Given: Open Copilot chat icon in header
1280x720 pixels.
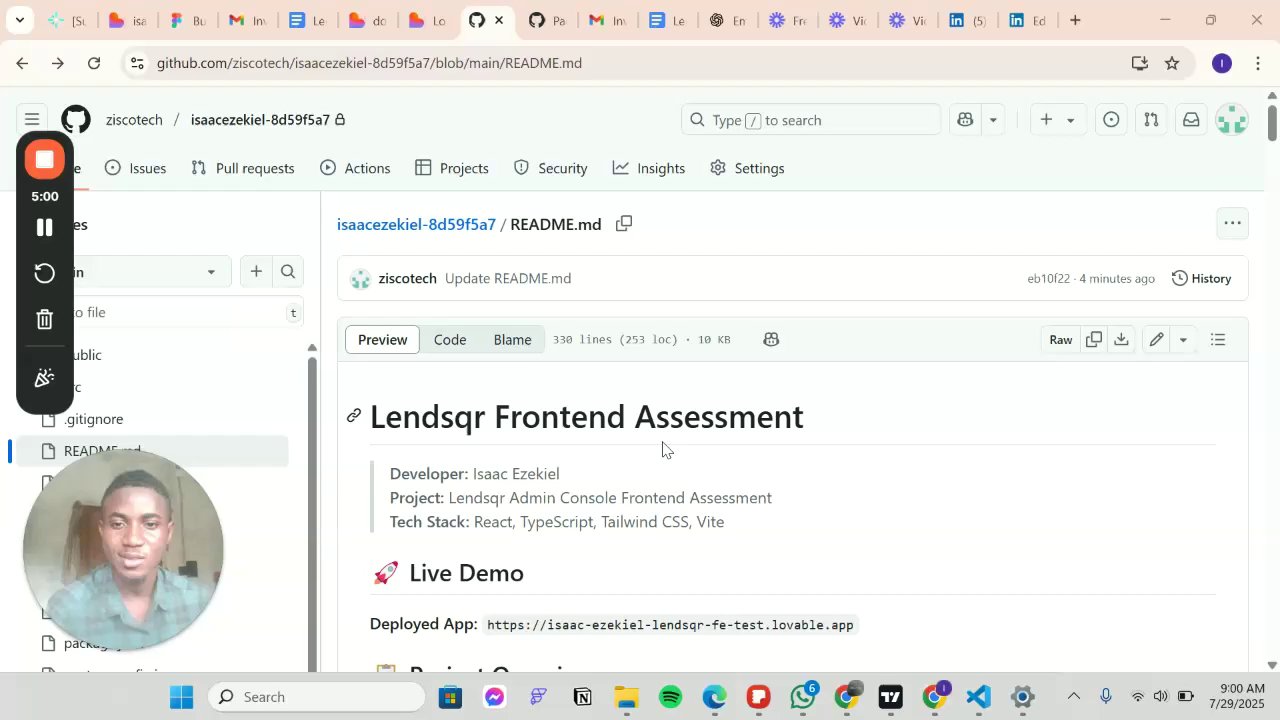Looking at the screenshot, I should 965,120.
